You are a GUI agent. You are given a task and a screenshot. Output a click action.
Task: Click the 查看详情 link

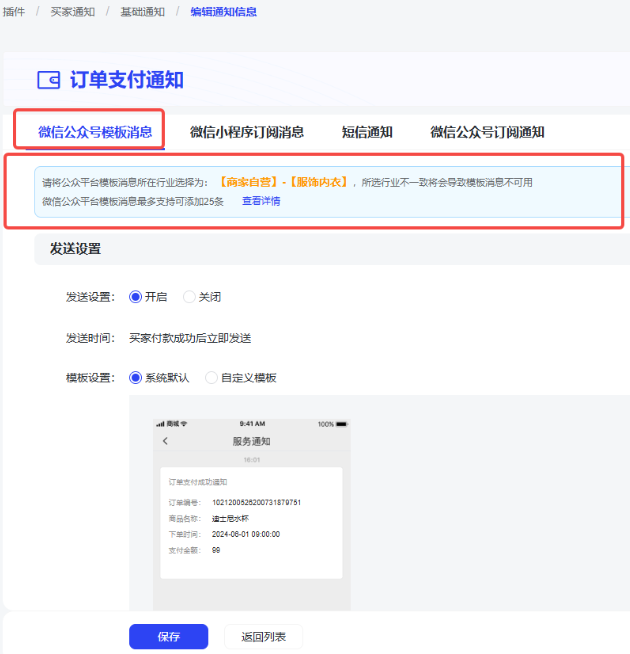[261, 201]
